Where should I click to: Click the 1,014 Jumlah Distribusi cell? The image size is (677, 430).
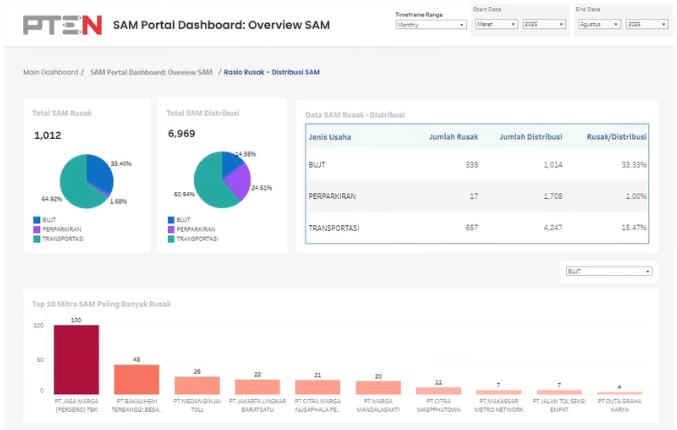click(553, 165)
